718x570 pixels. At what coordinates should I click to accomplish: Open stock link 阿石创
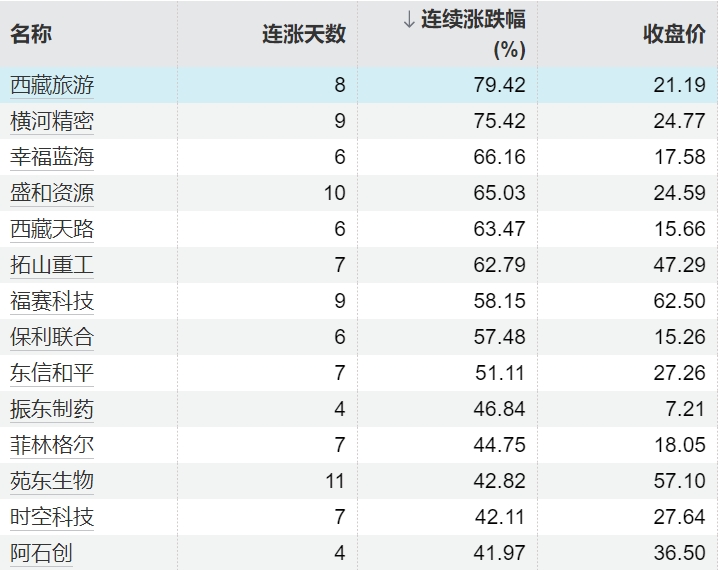[41, 553]
